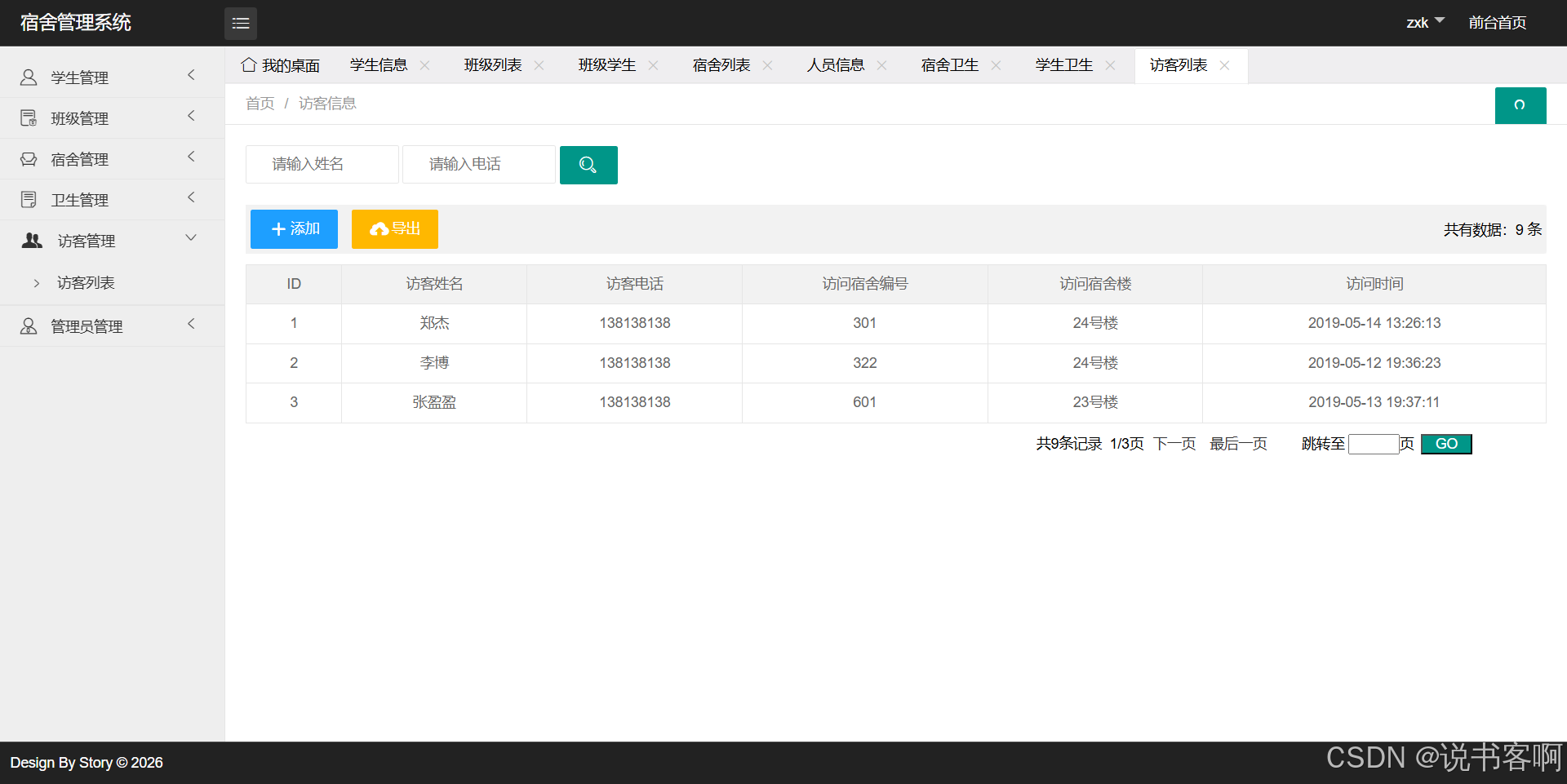Click the magnifier search button
Image resolution: width=1567 pixels, height=784 pixels.
point(588,165)
